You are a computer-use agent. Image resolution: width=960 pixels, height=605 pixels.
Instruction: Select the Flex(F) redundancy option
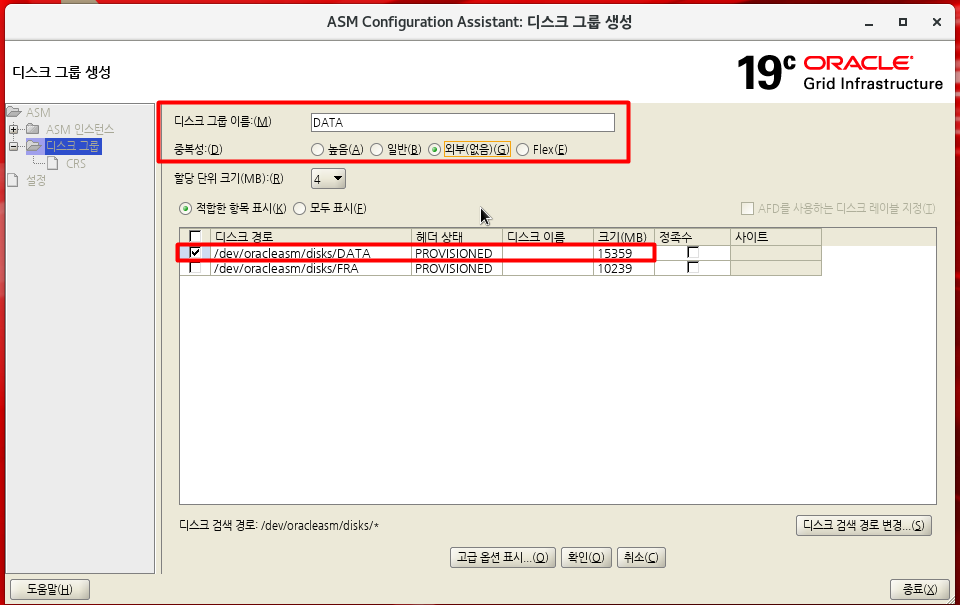[x=522, y=149]
